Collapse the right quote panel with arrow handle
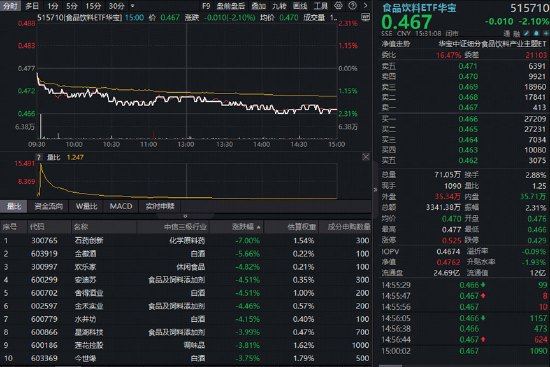The image size is (550, 367). (375, 189)
